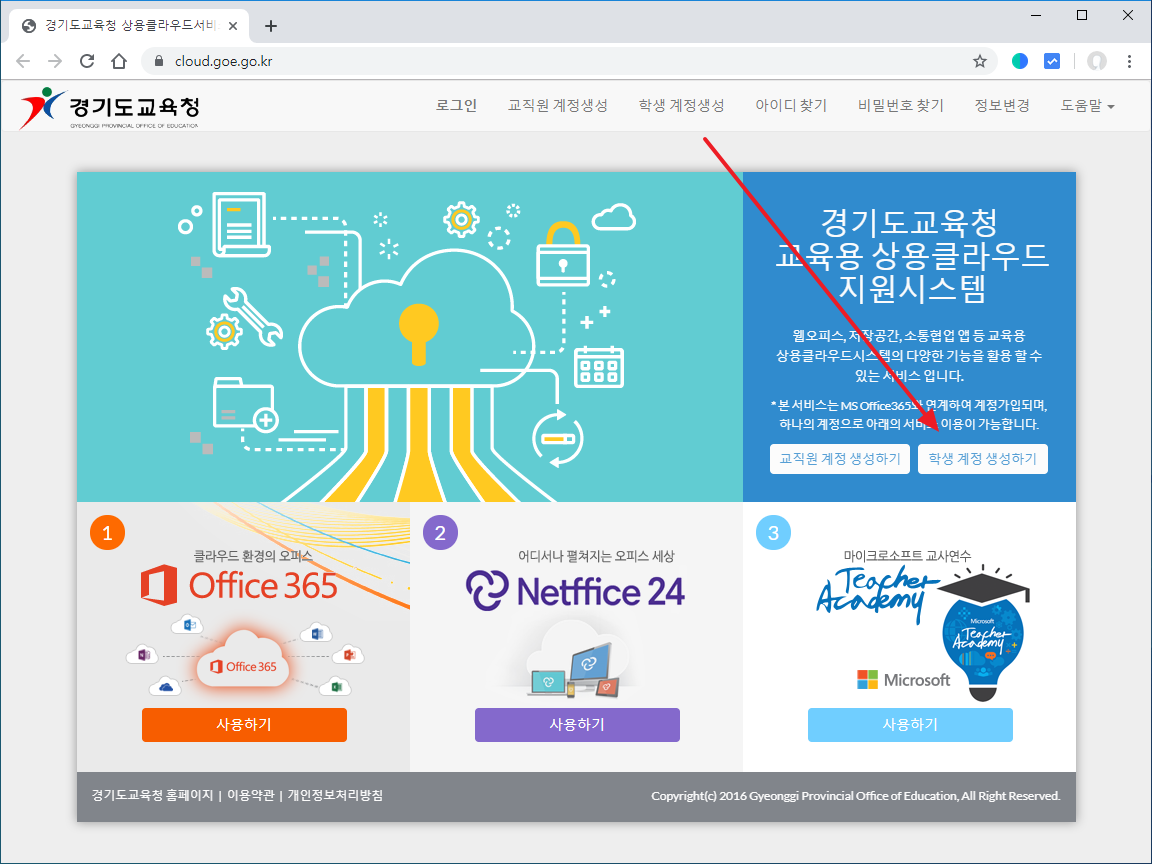The width and height of the screenshot is (1152, 864).
Task: Close the 경기도교육청 browser tab
Action: (233, 26)
